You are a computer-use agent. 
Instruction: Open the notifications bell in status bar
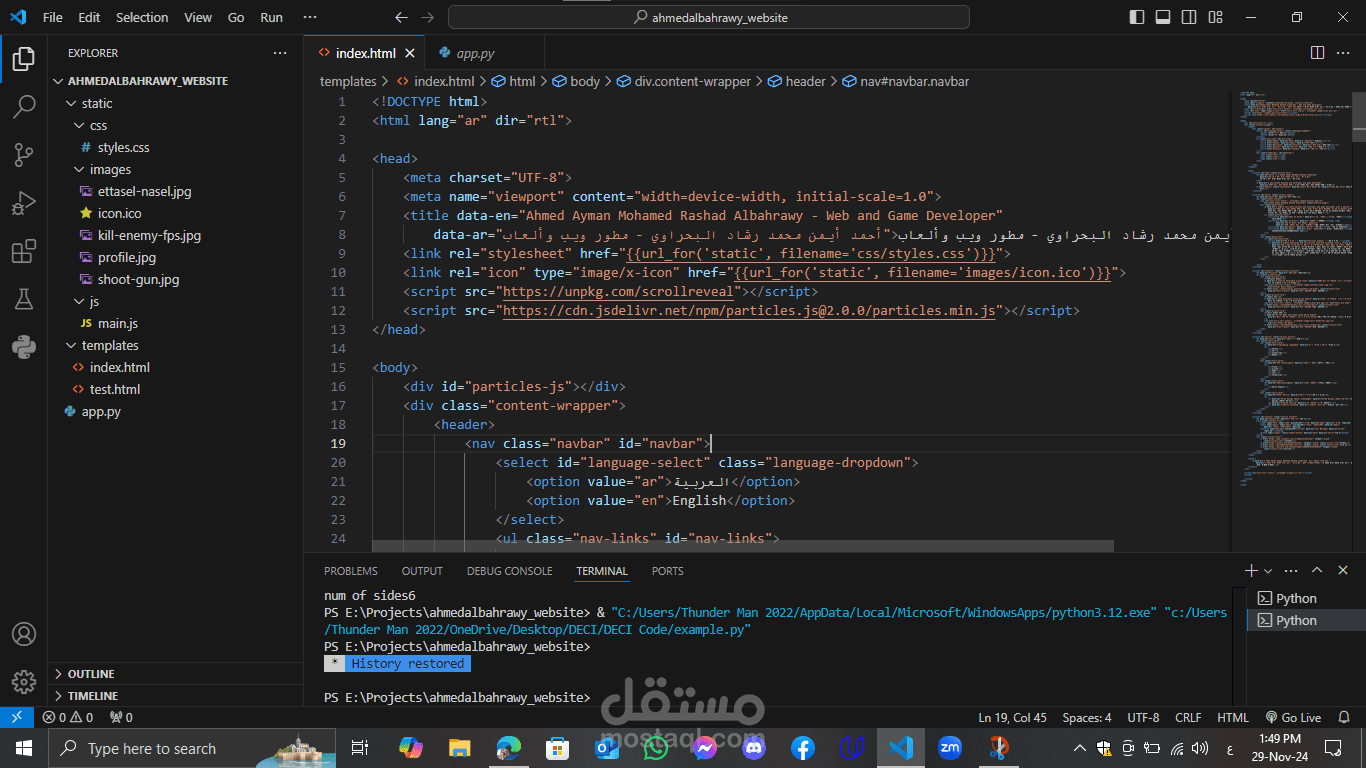point(1343,717)
